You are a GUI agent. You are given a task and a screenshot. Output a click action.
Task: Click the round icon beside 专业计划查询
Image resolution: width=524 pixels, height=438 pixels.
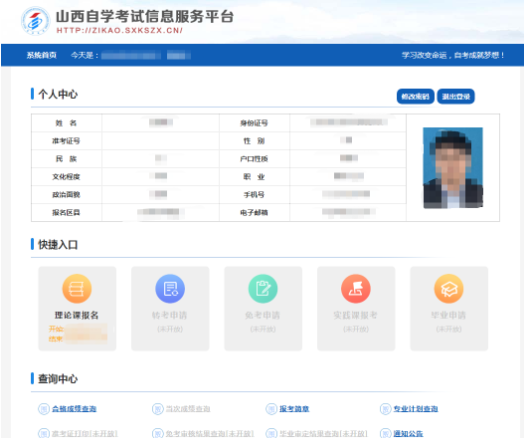(x=385, y=409)
